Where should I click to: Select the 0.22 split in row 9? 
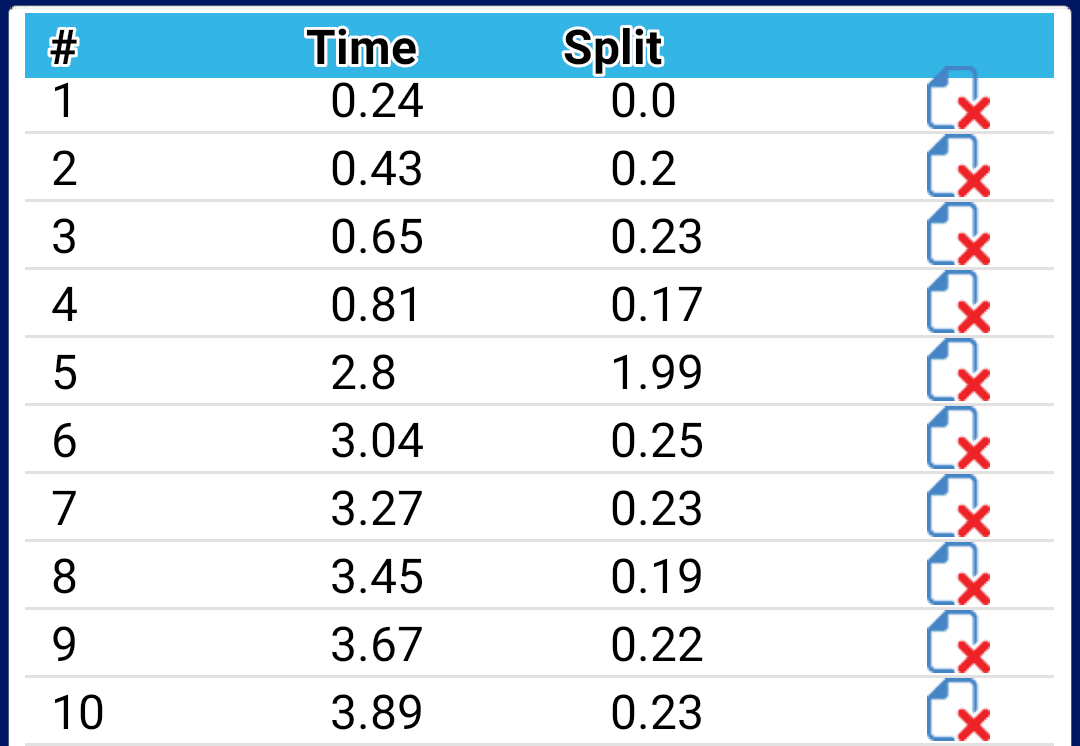point(656,645)
